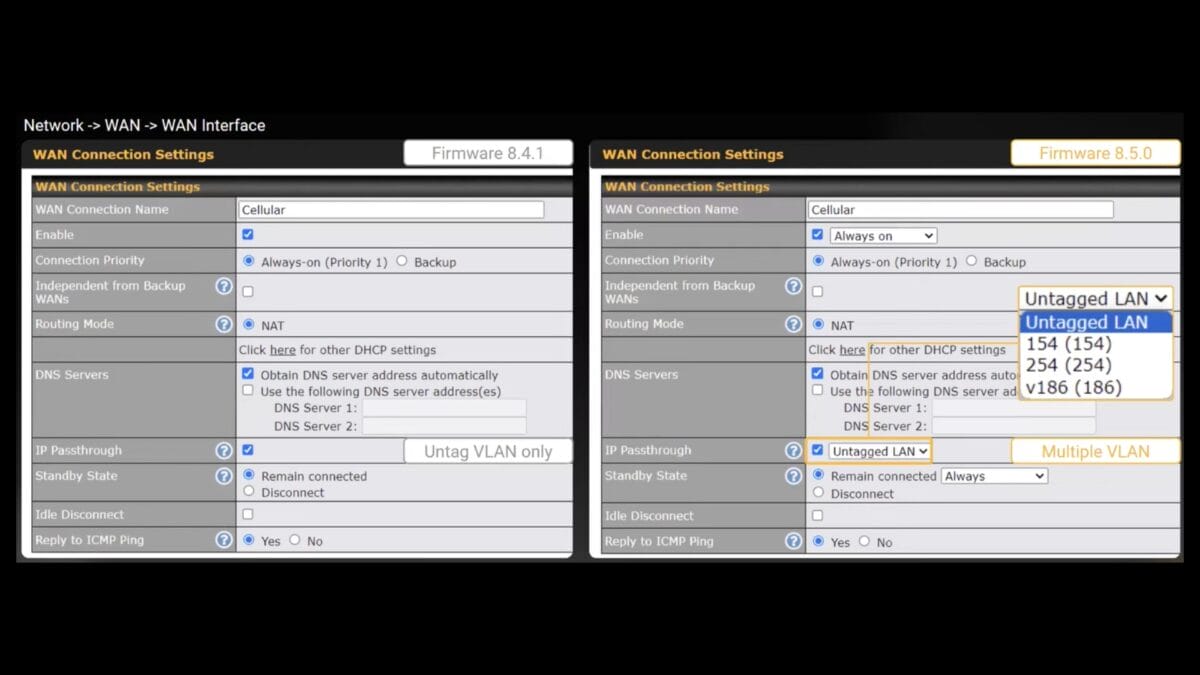The image size is (1200, 675).
Task: Click Standby State help icon in Firmware 8.5.0 panel
Action: point(793,477)
